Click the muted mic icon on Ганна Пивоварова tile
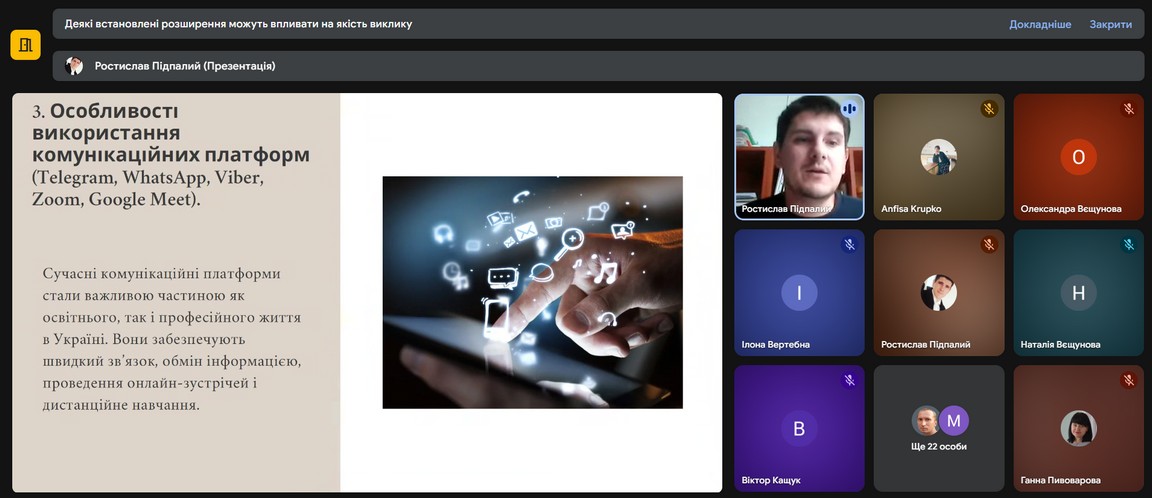Image resolution: width=1152 pixels, height=498 pixels. coord(1128,380)
